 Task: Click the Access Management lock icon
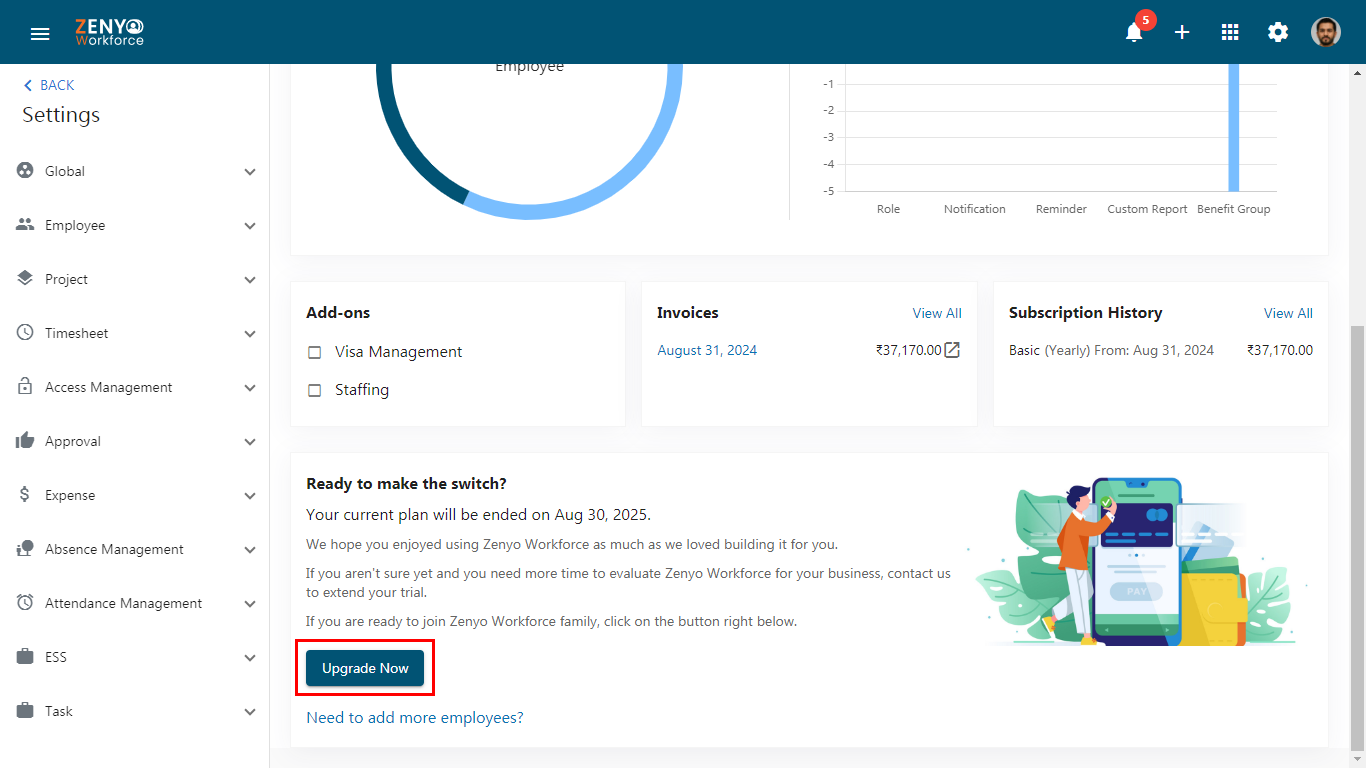[25, 386]
